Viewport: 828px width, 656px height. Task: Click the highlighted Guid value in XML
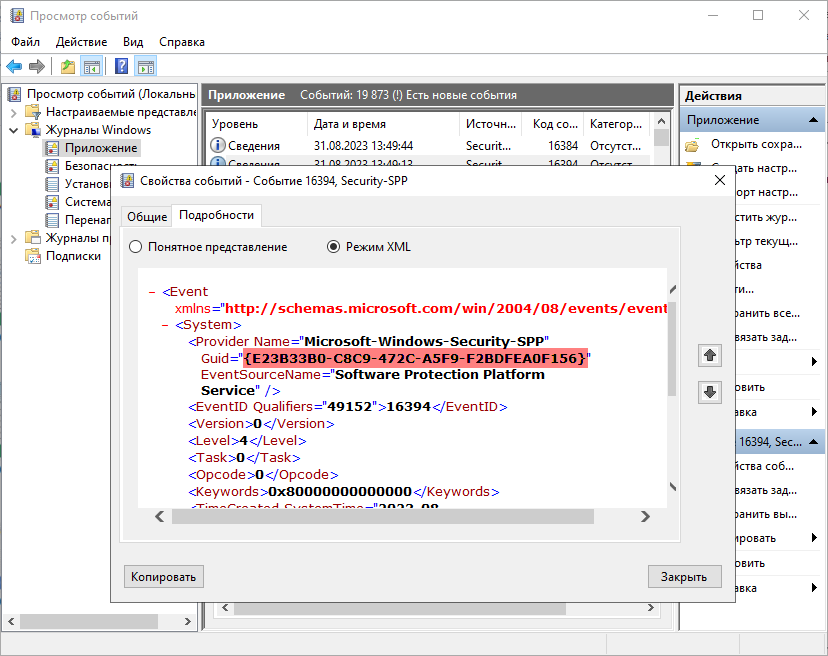[x=416, y=359]
